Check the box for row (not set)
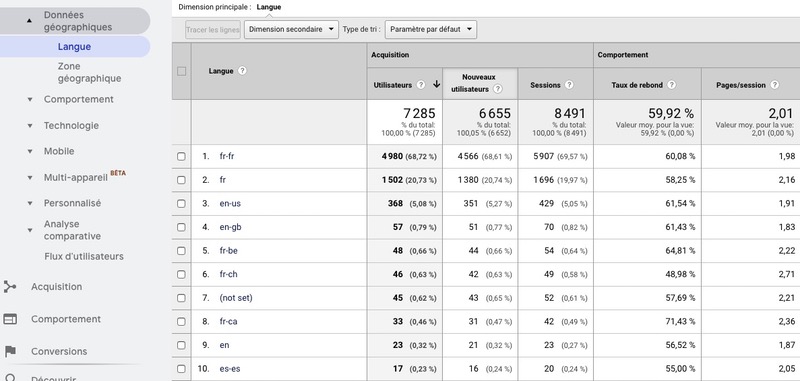 tap(181, 298)
